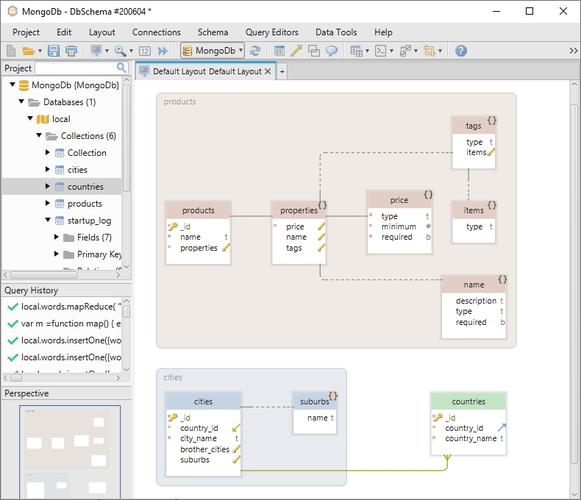Image resolution: width=581 pixels, height=500 pixels.
Task: Open the MongoDb connection combo box
Action: click(x=212, y=50)
